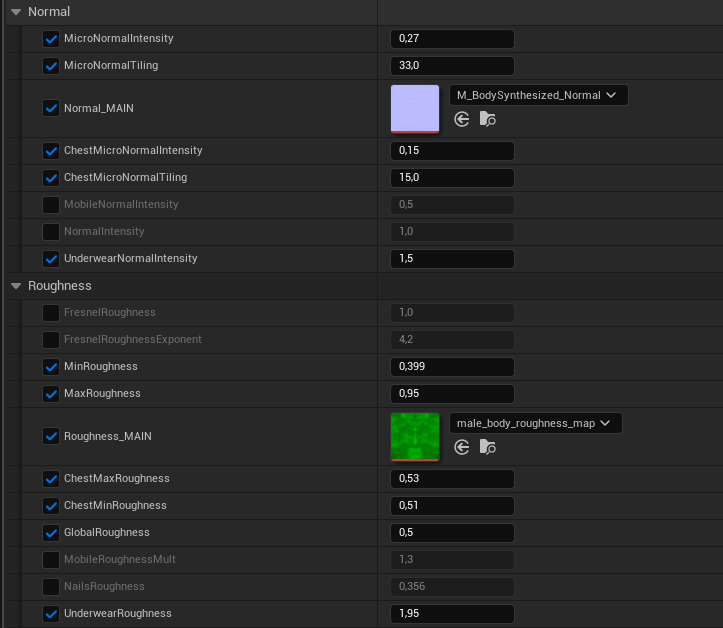The height and width of the screenshot is (628, 723).
Task: Select the Roughness_MAIN parameter label
Action: click(x=107, y=436)
